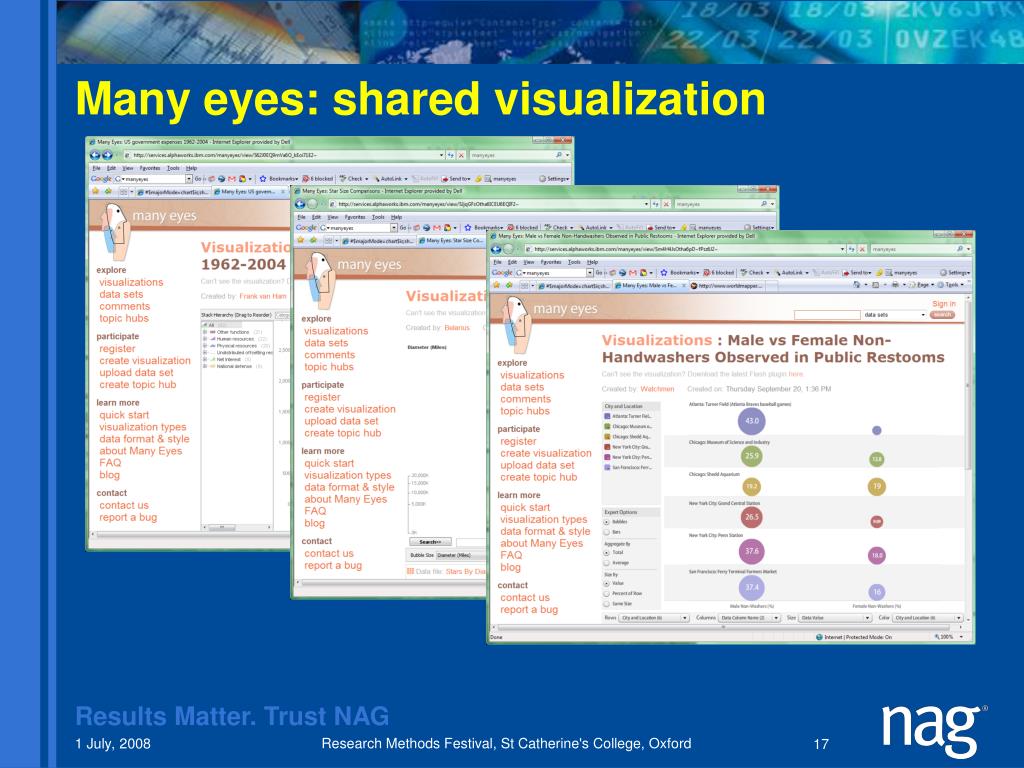Click Favorites star in US government expenses window
The height and width of the screenshot is (768, 1024).
[95, 191]
